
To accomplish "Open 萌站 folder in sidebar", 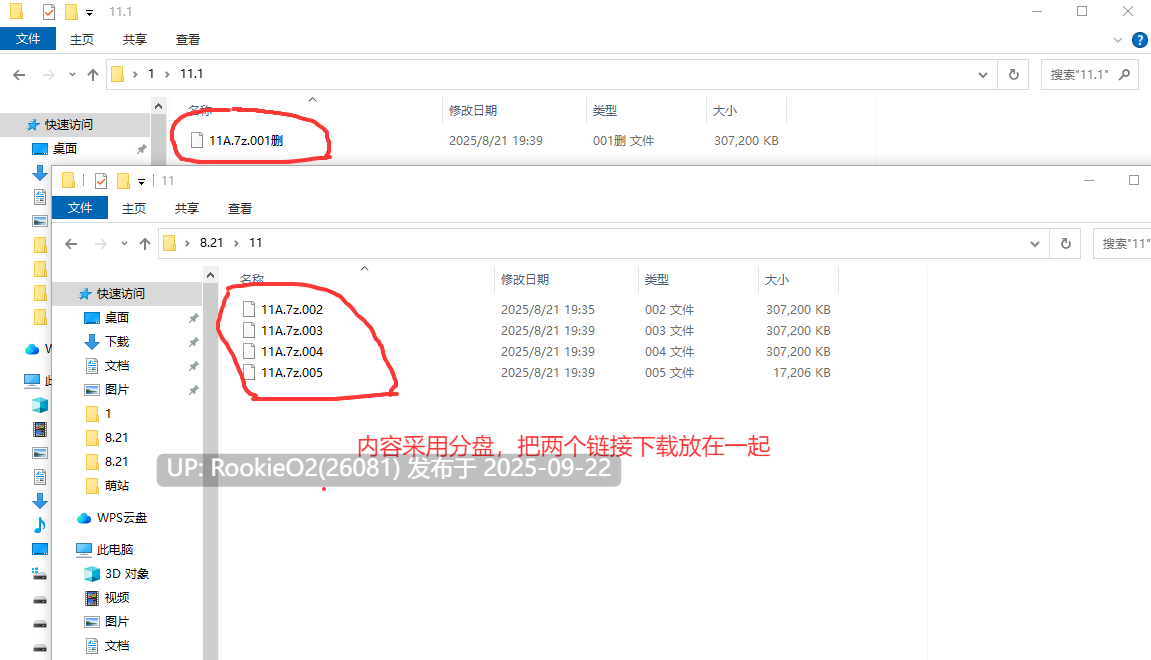I will (x=117, y=485).
